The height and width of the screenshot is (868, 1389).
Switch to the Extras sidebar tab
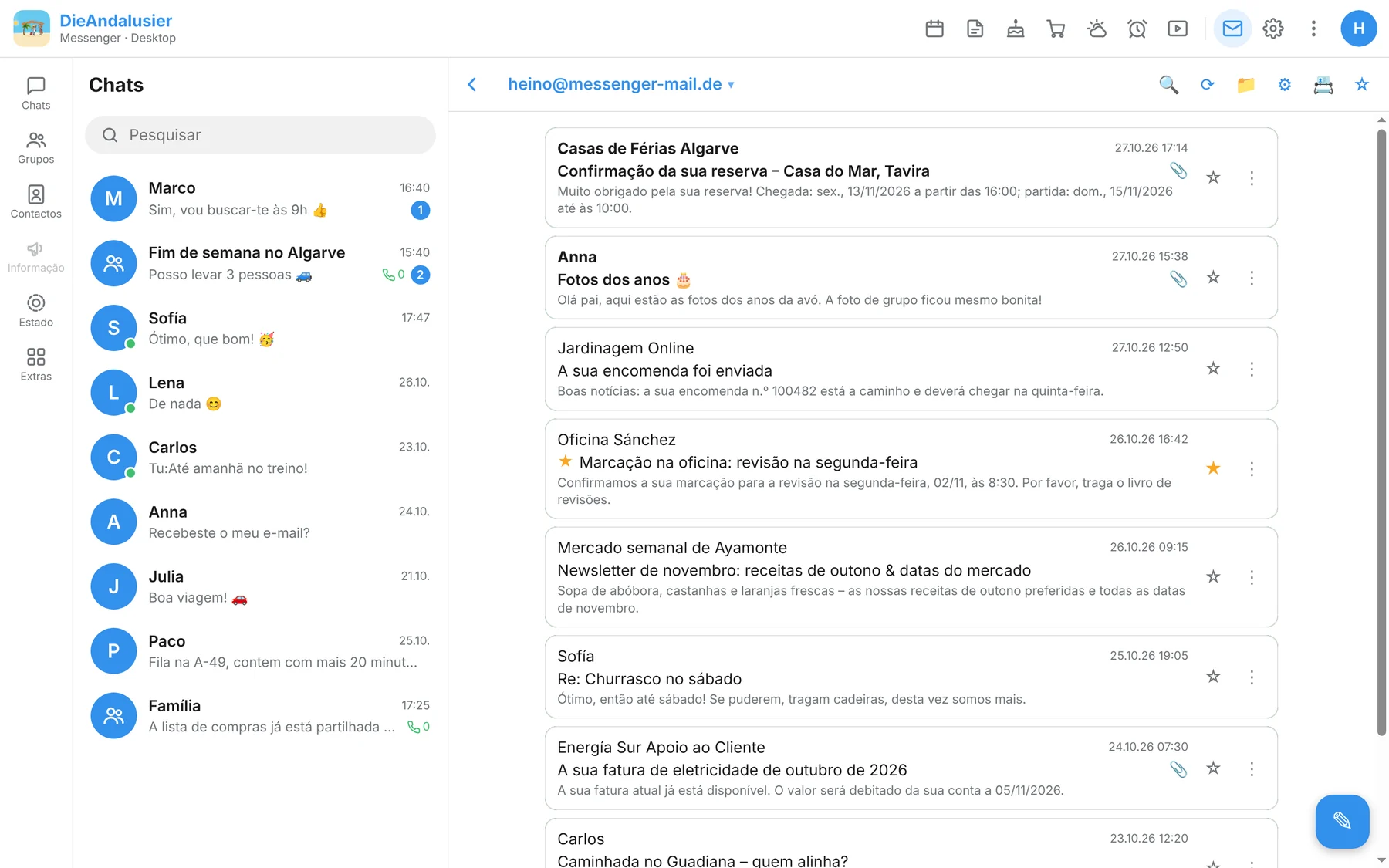click(x=36, y=365)
